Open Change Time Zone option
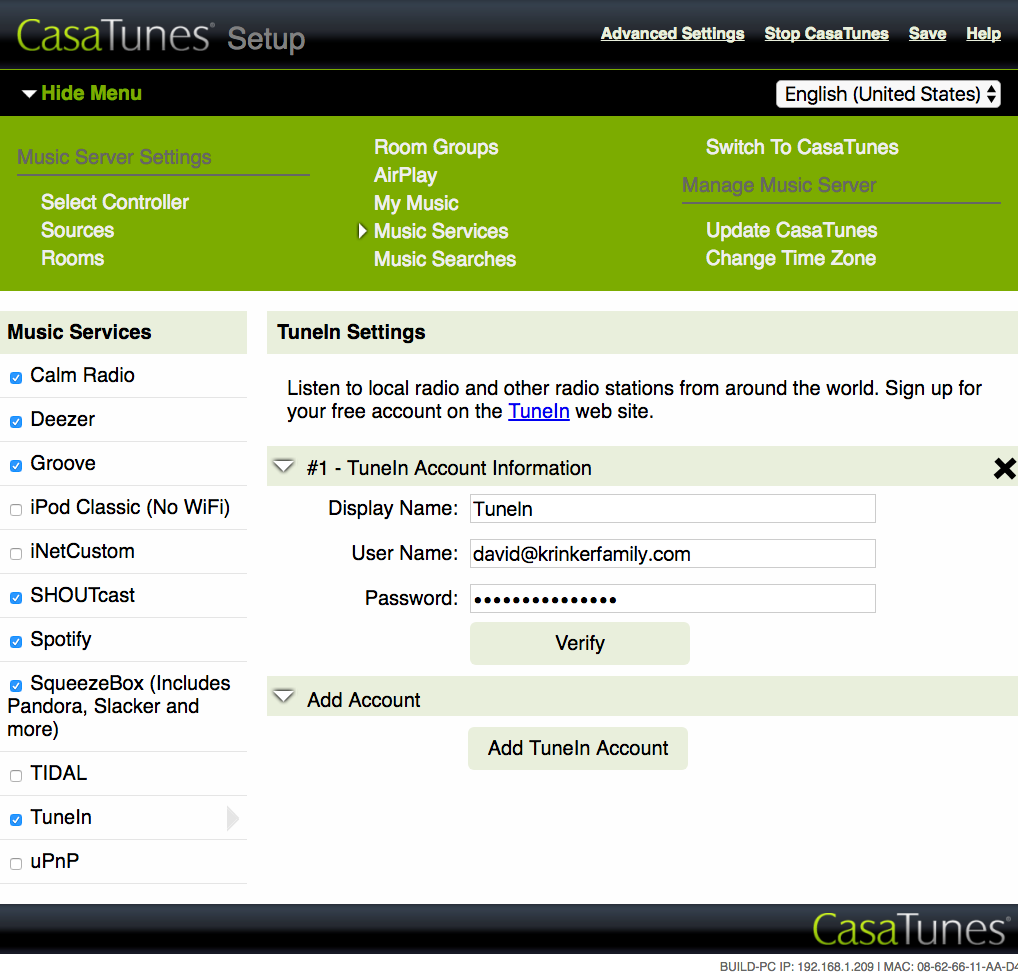1018x976 pixels. 791,258
